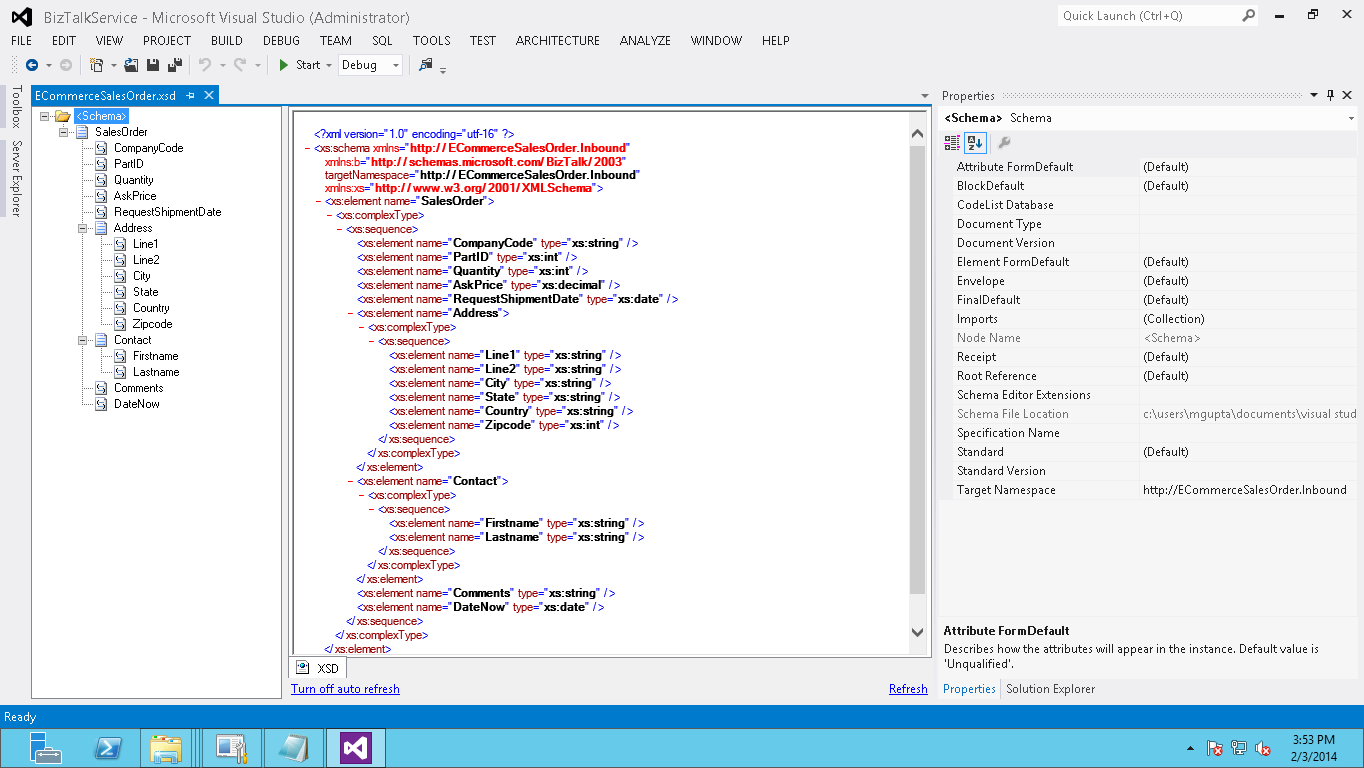This screenshot has width=1364, height=768.
Task: Open the New Project dropdown arrow
Action: point(113,65)
